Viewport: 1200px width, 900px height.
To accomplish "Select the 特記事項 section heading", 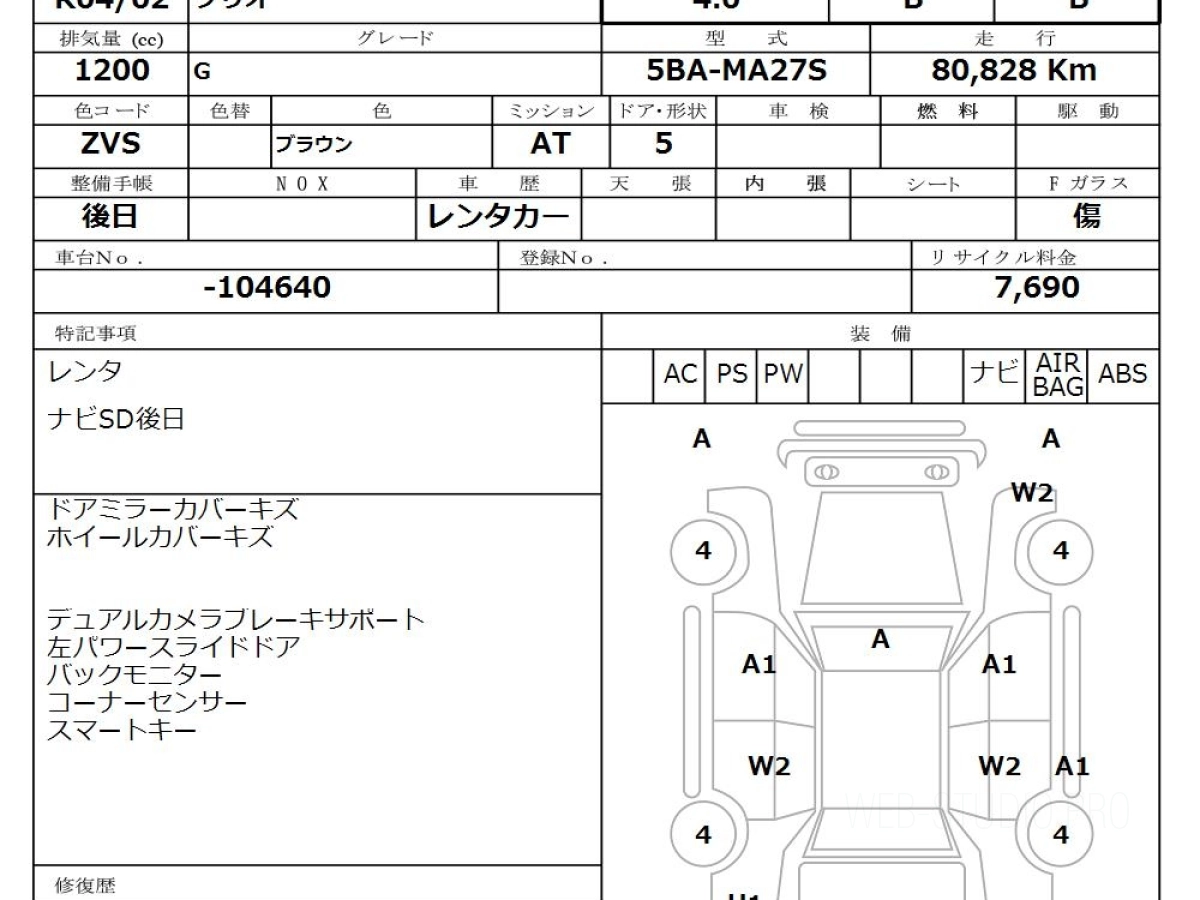I will [94, 333].
